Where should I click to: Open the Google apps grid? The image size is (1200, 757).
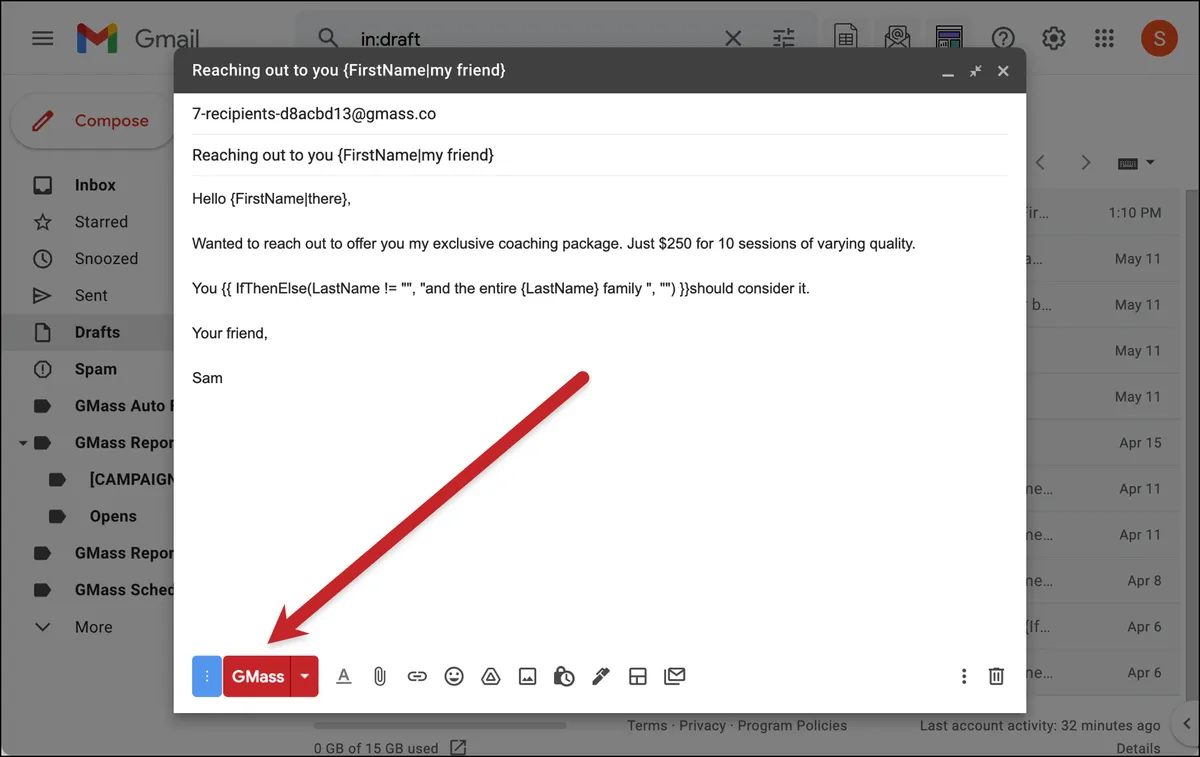pyautogui.click(x=1104, y=39)
